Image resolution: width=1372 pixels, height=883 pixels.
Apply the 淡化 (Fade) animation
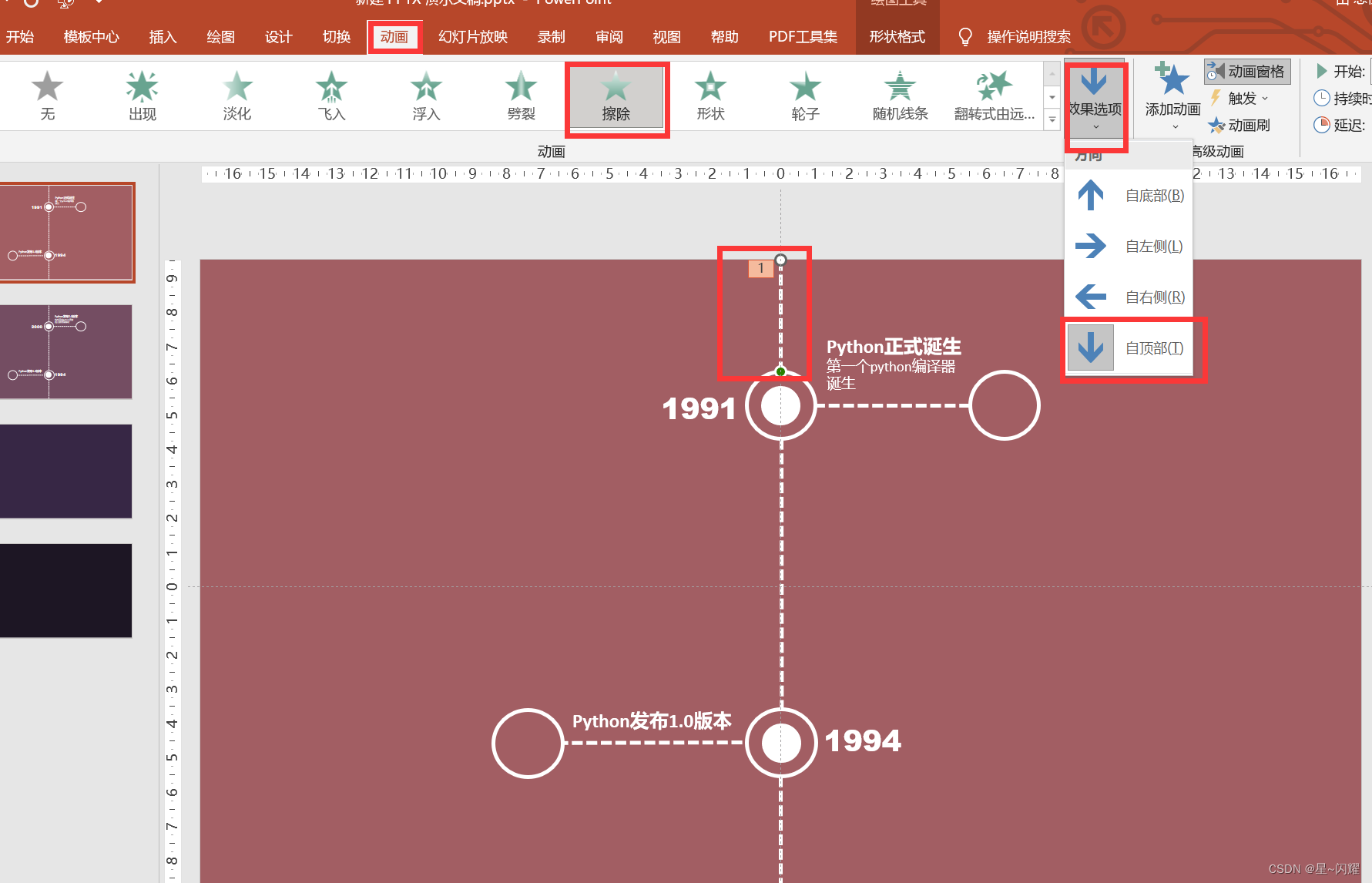coord(236,96)
